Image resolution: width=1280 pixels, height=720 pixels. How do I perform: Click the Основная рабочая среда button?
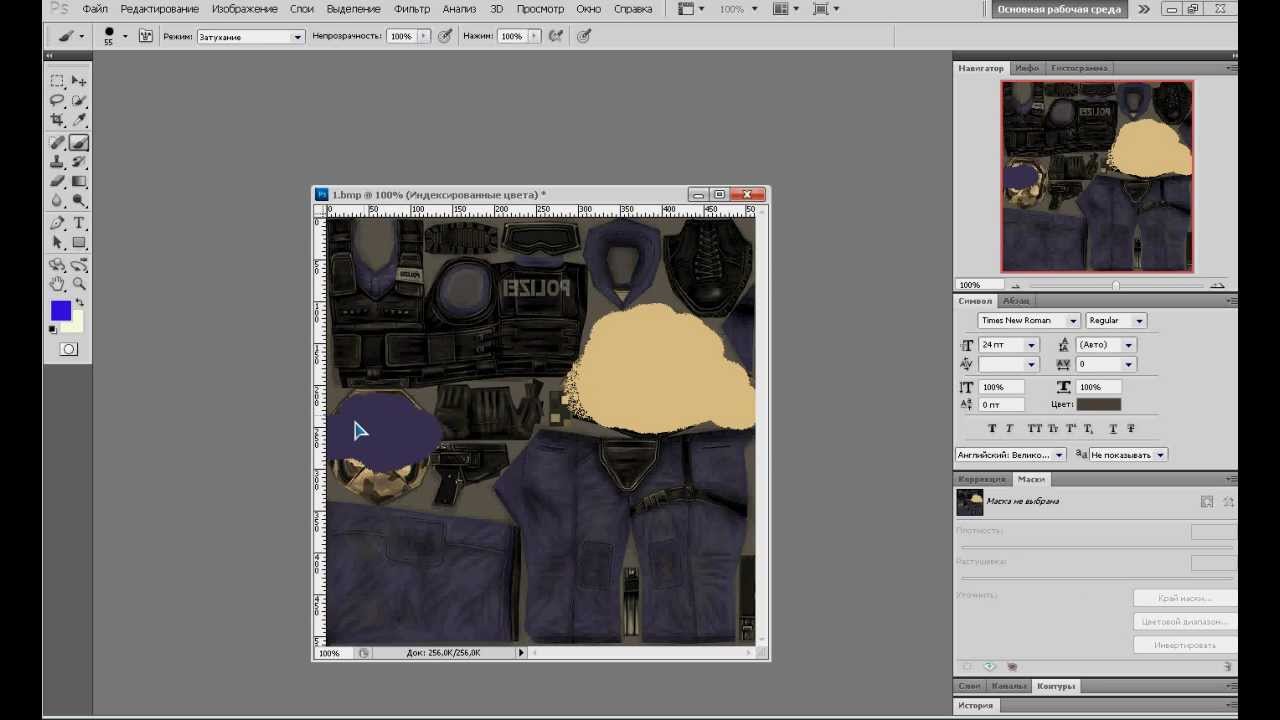(x=1059, y=9)
